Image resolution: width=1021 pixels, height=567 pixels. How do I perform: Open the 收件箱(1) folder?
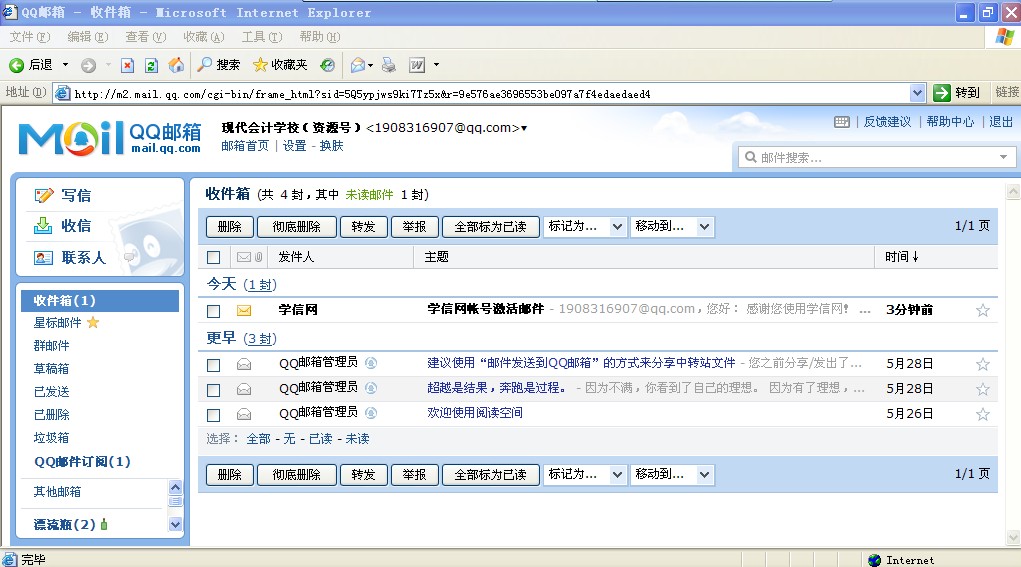pos(100,301)
